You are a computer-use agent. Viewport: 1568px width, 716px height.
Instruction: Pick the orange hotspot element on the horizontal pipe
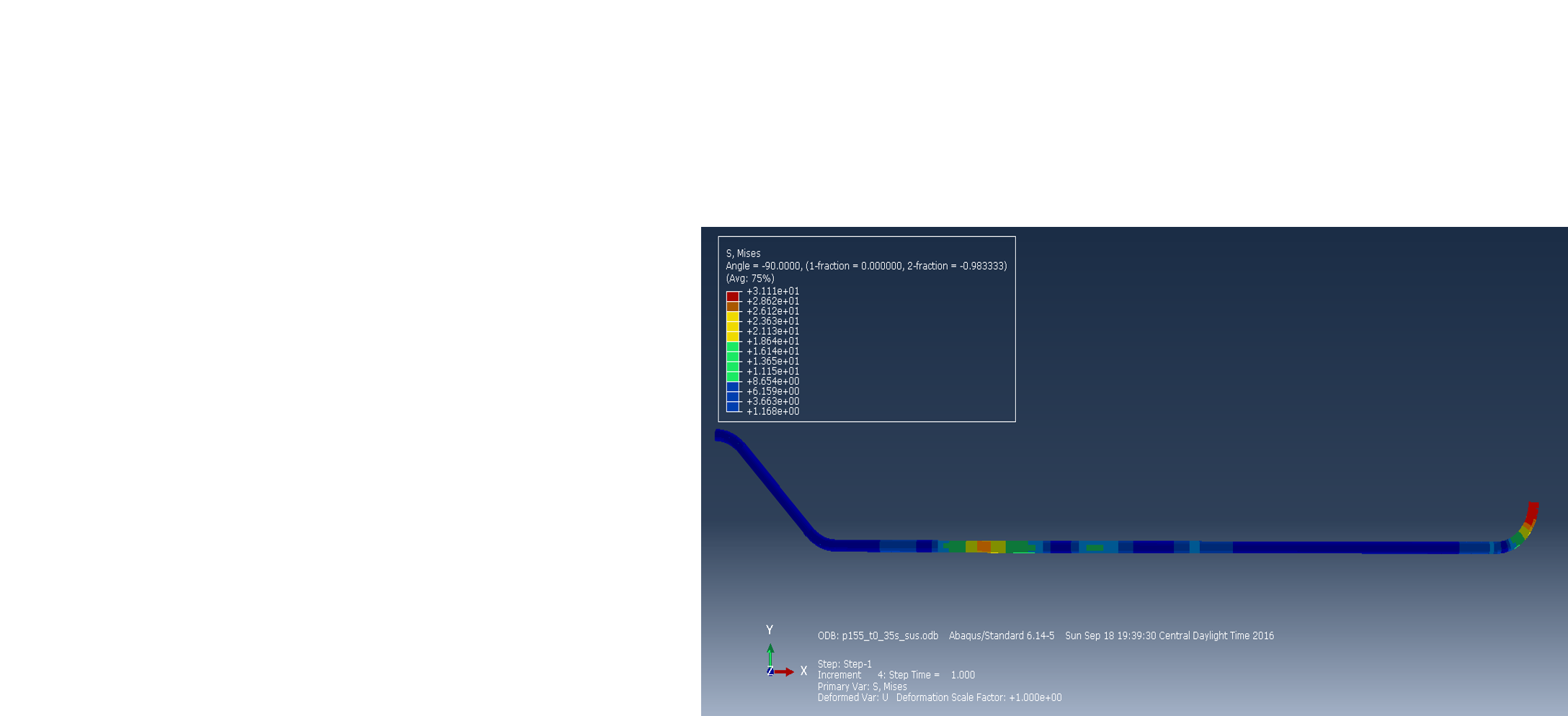coord(984,547)
